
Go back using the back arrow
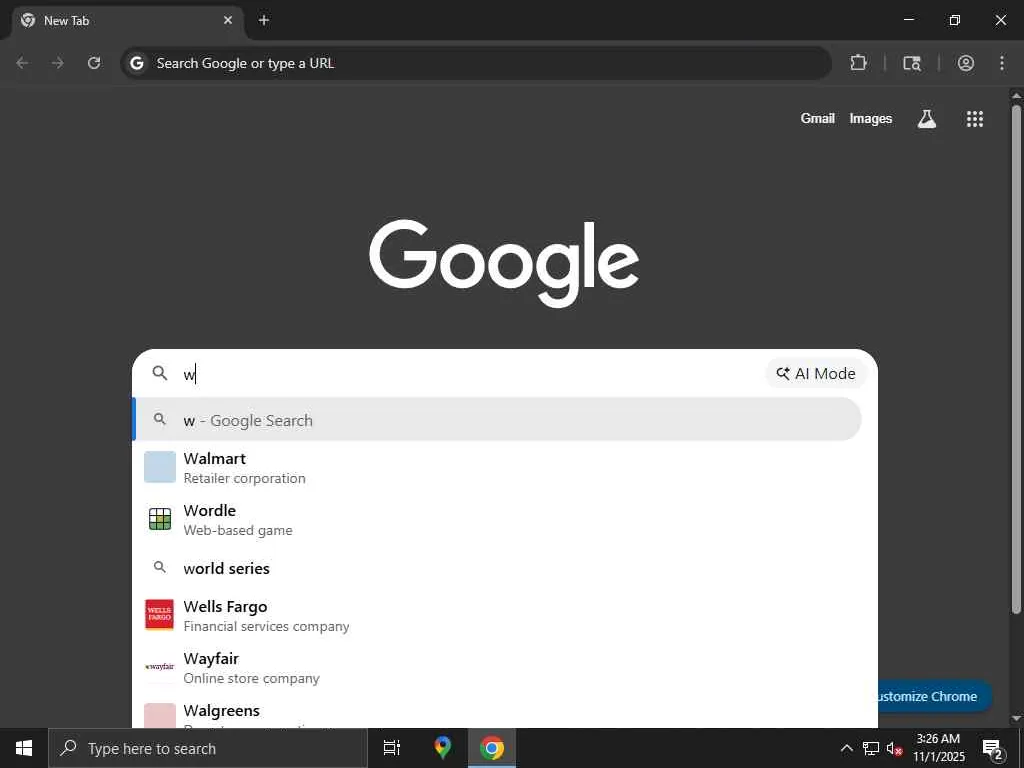coord(22,63)
